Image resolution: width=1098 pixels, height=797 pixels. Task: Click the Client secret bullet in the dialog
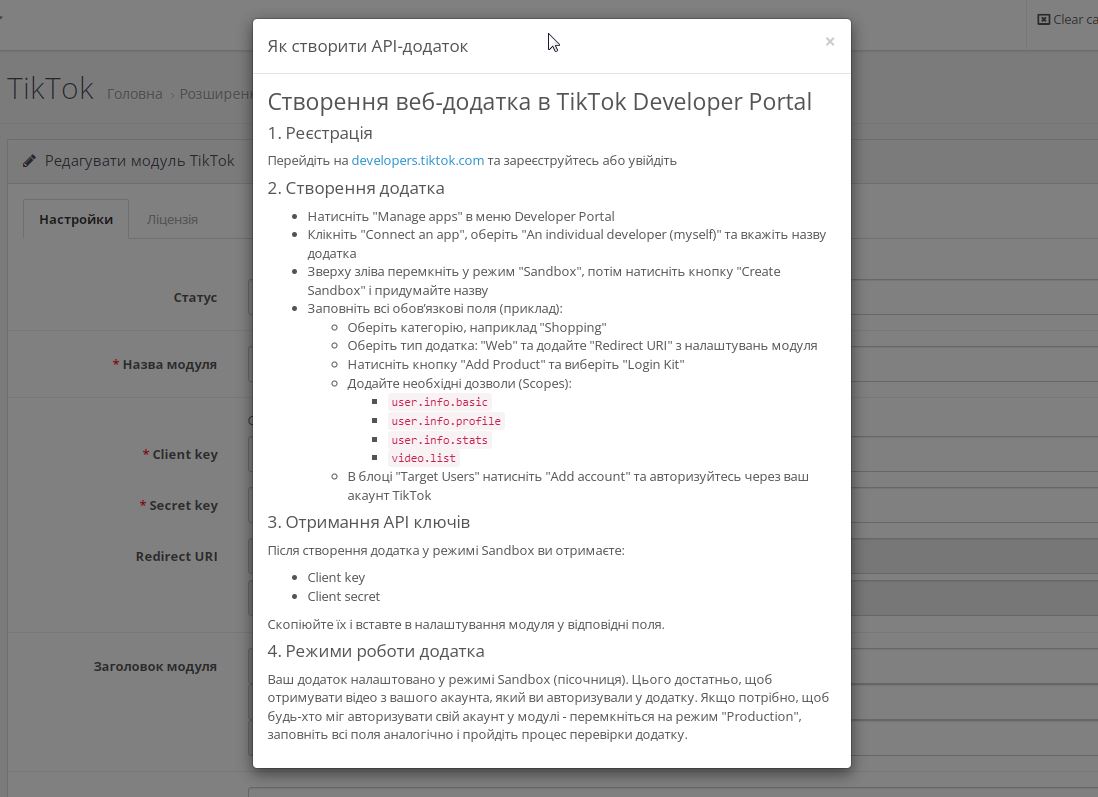(344, 596)
